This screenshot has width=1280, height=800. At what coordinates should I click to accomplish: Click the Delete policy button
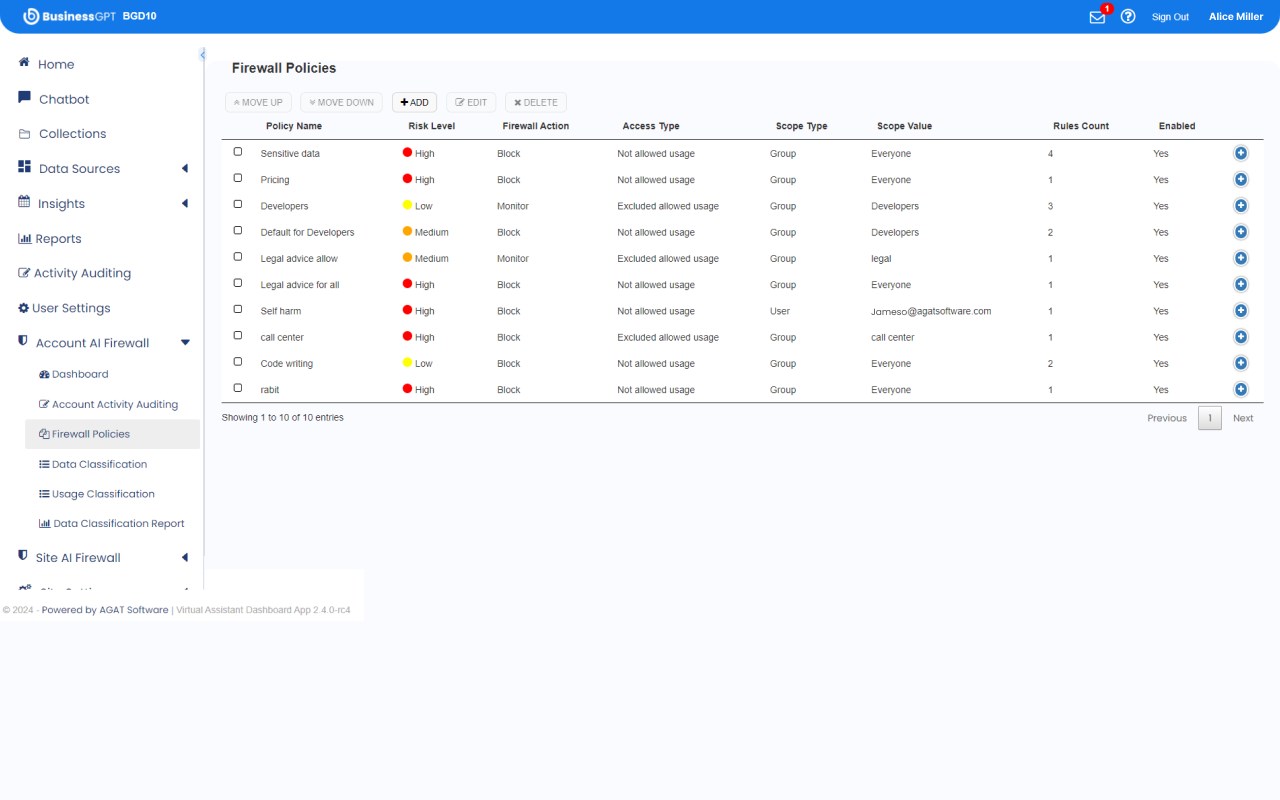click(536, 102)
